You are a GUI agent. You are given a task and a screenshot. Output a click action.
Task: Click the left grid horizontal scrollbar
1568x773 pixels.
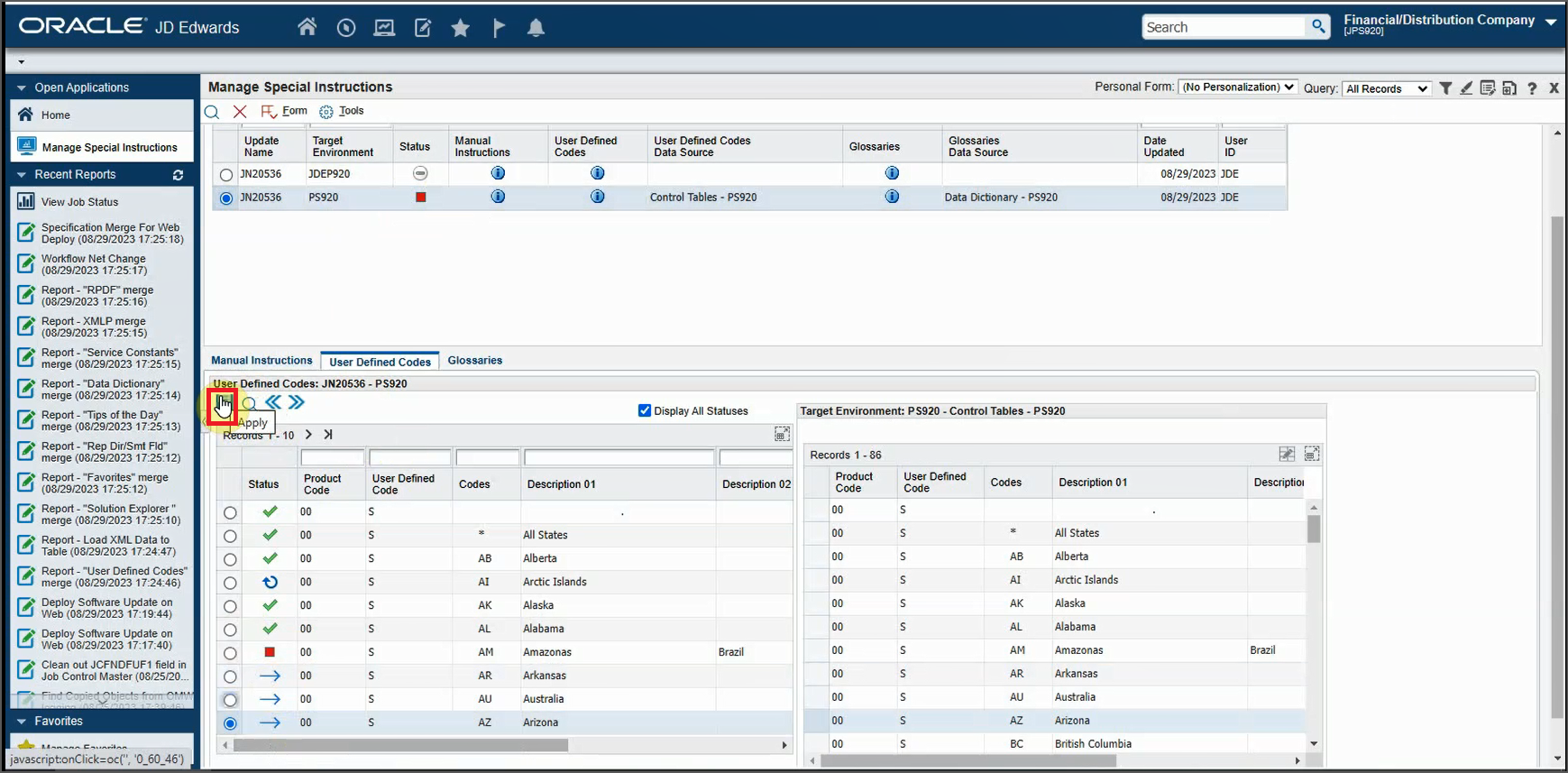401,745
